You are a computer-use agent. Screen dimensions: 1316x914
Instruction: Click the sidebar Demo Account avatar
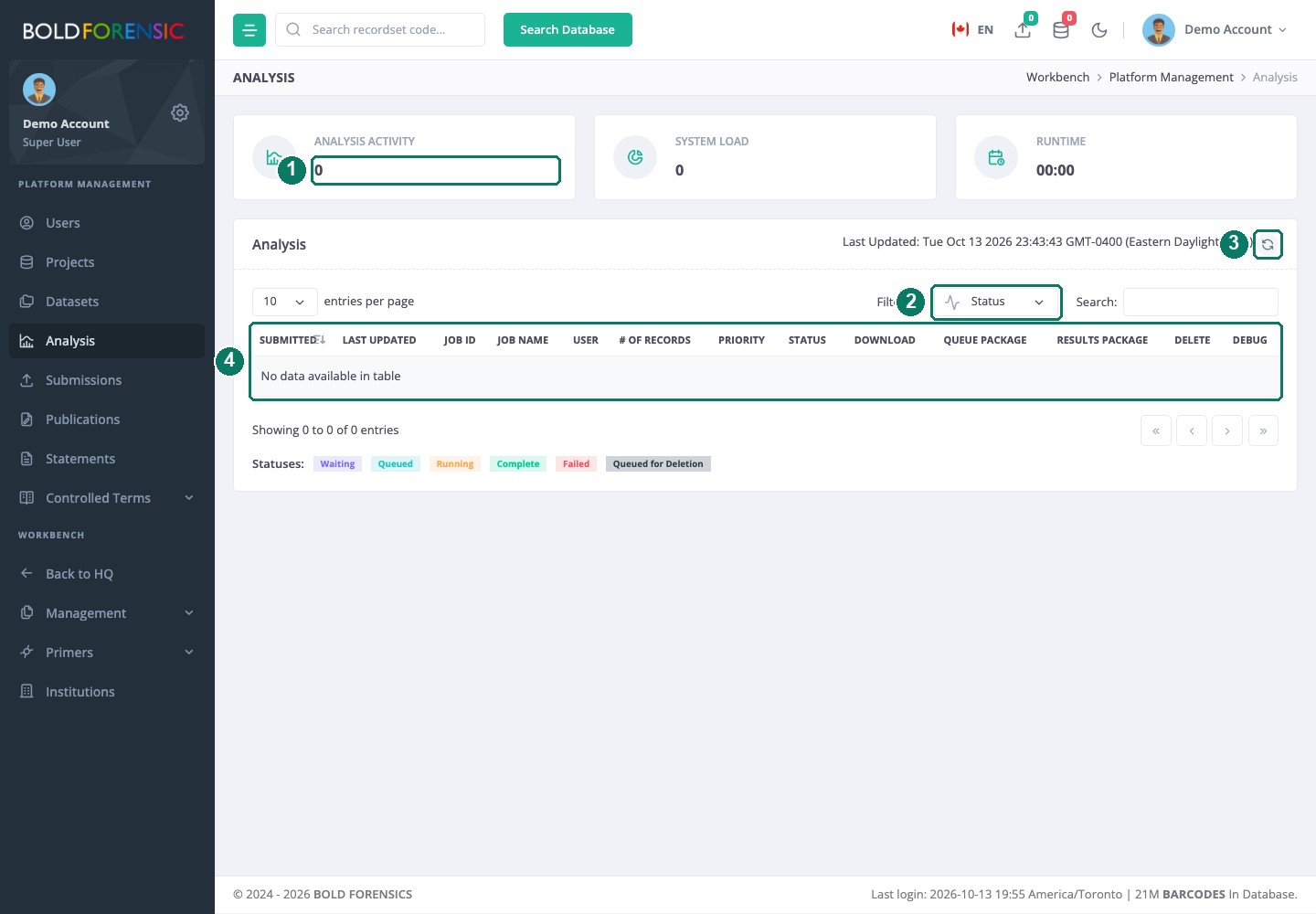tap(39, 90)
